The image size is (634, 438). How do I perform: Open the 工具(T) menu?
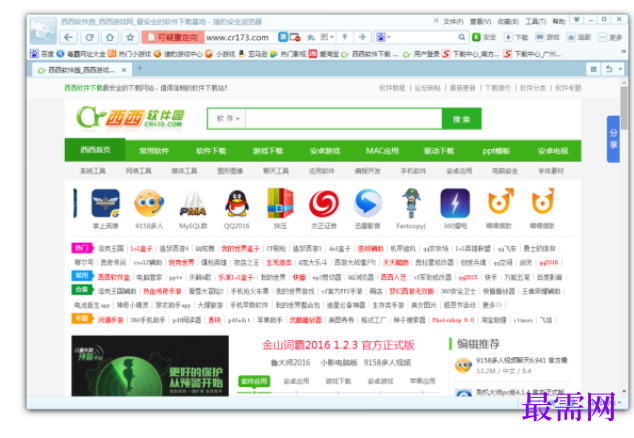coord(535,21)
